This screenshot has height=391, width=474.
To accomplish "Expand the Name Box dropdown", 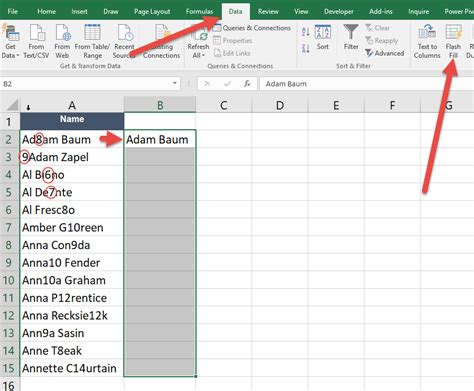I will [x=175, y=83].
